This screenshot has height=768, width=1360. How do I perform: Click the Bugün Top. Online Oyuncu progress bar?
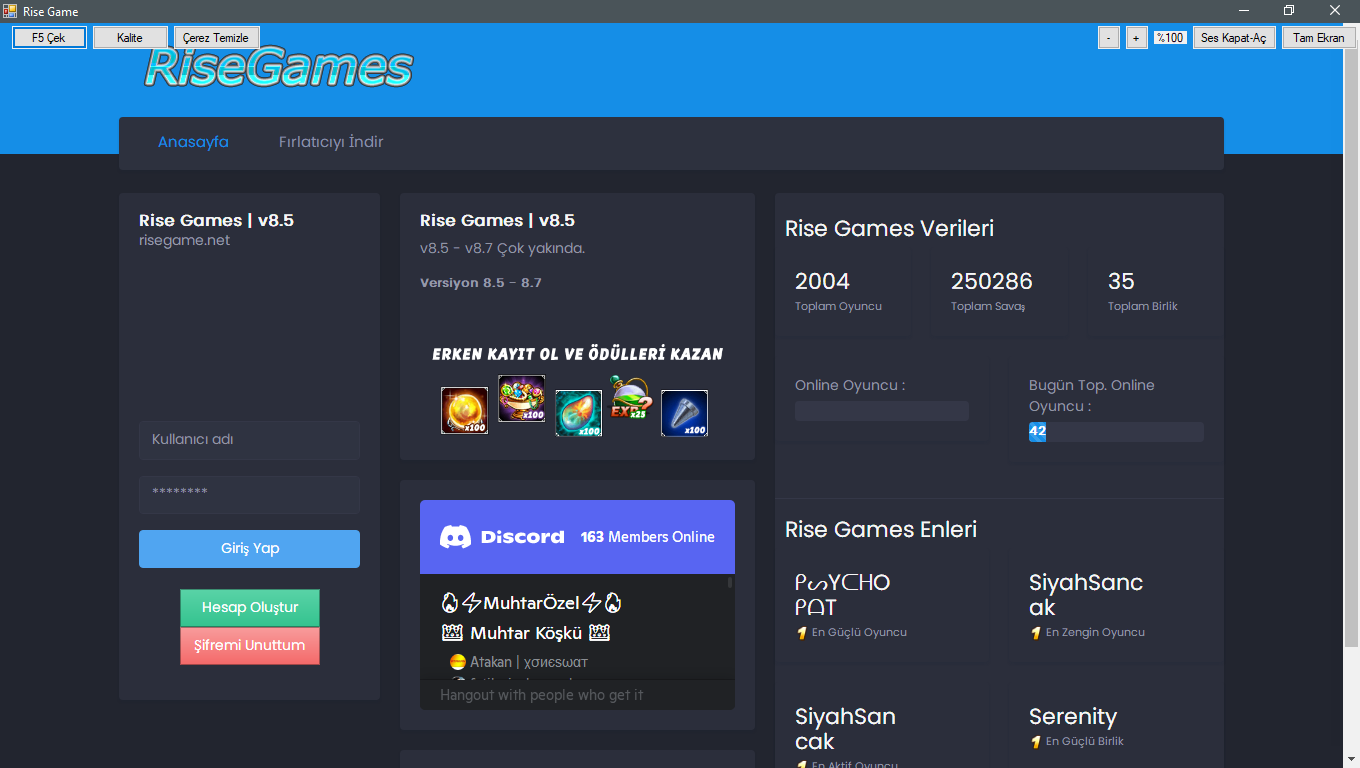pos(1116,432)
